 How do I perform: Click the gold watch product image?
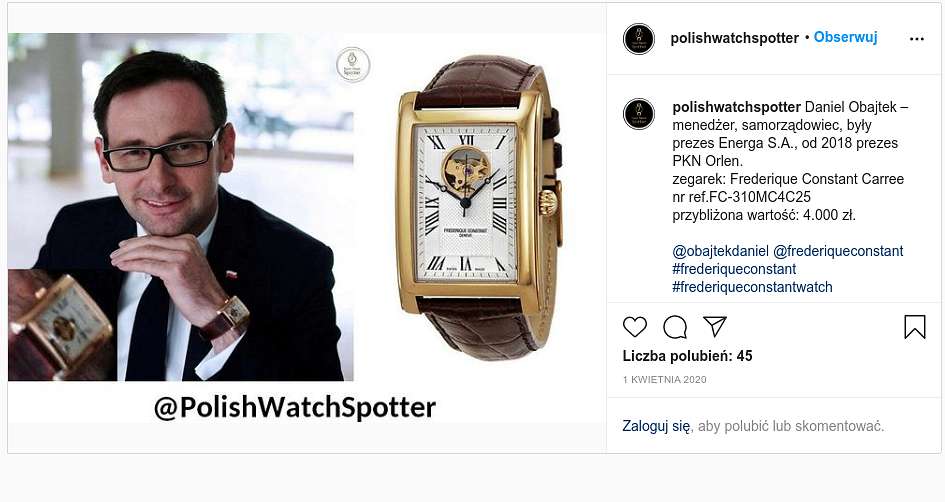pos(480,207)
